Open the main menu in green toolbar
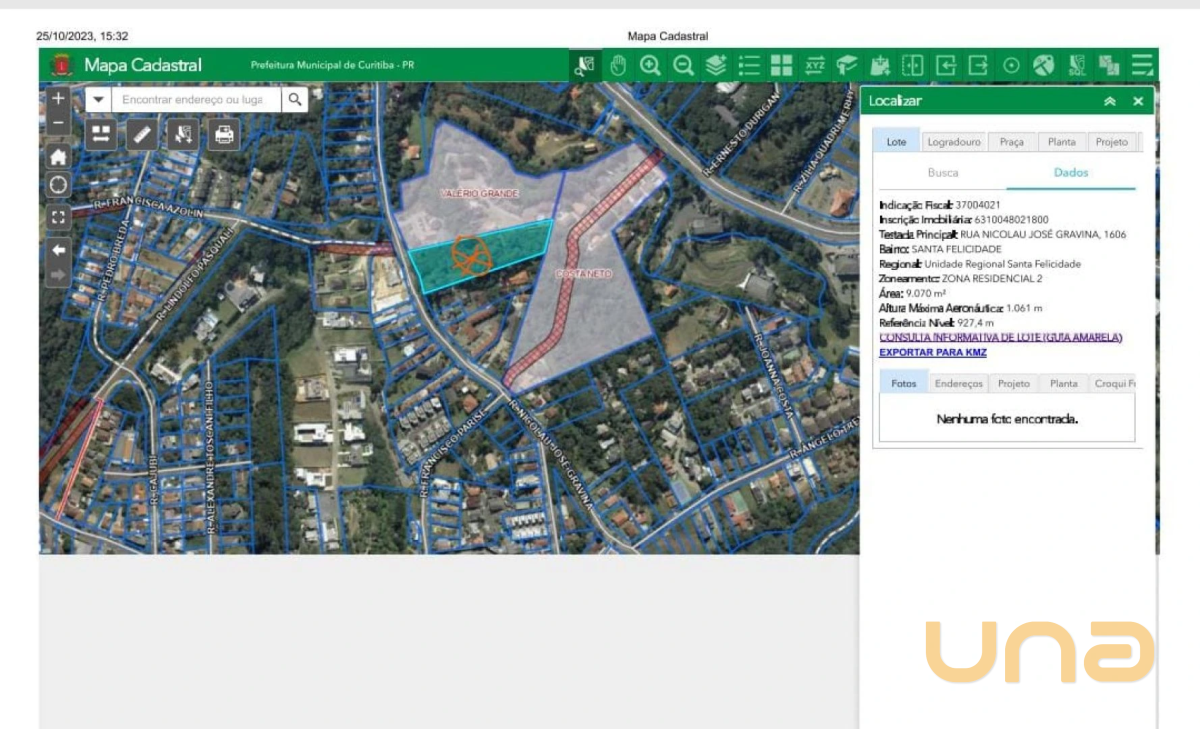 [1142, 66]
